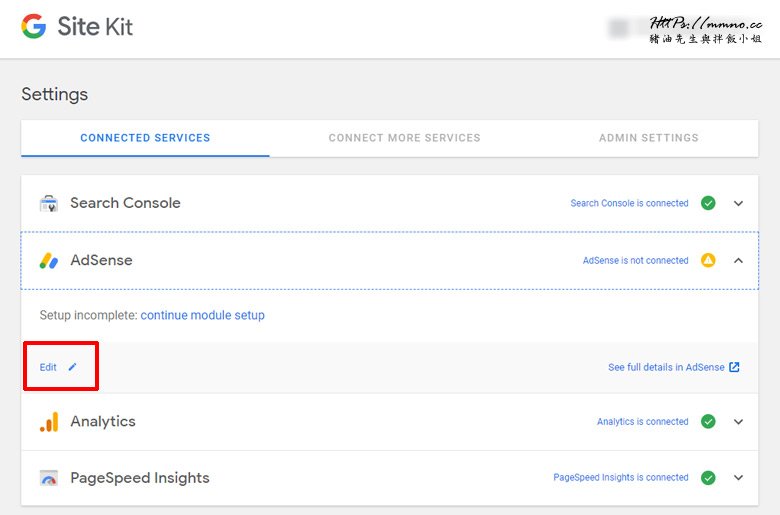Click the green PageSpeed Insights checkmark
The image size is (780, 515).
point(708,478)
